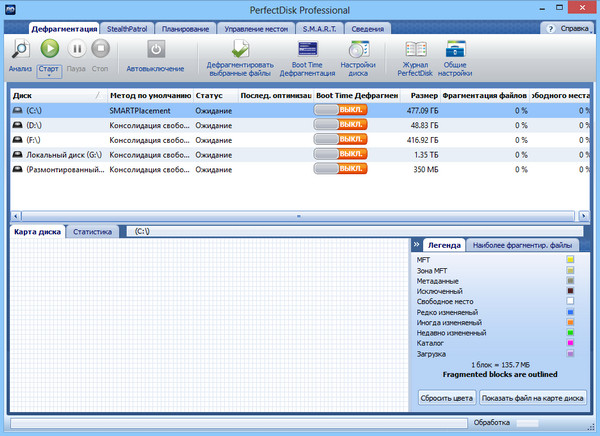
Task: Open Настройки диска
Action: [x=357, y=50]
